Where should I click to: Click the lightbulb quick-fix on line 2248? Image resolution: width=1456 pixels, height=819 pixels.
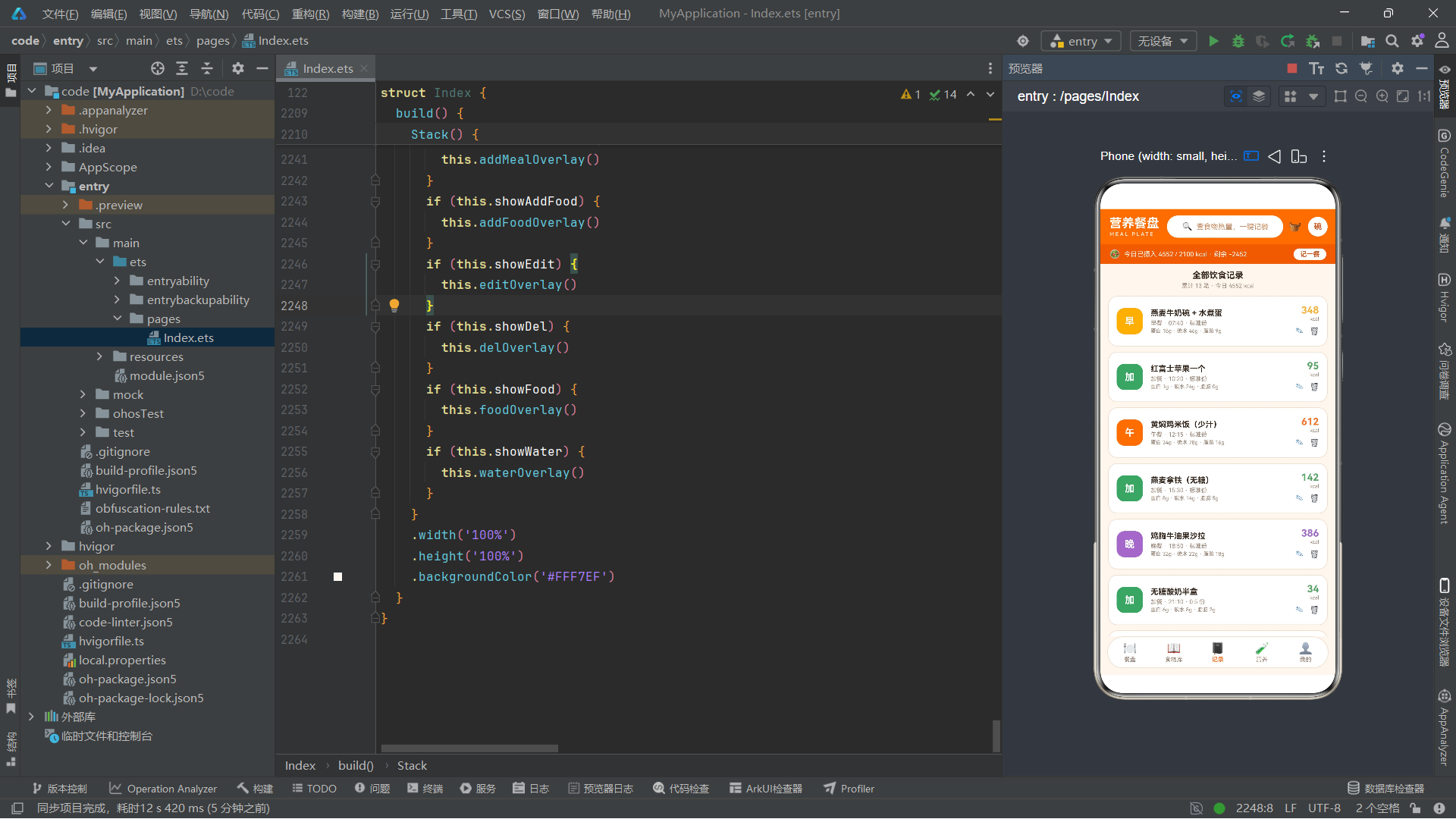[x=394, y=305]
